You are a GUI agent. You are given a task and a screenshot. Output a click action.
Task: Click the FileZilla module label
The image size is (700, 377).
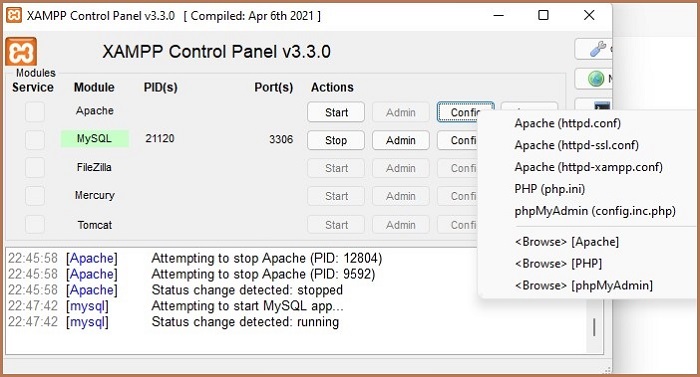click(94, 167)
